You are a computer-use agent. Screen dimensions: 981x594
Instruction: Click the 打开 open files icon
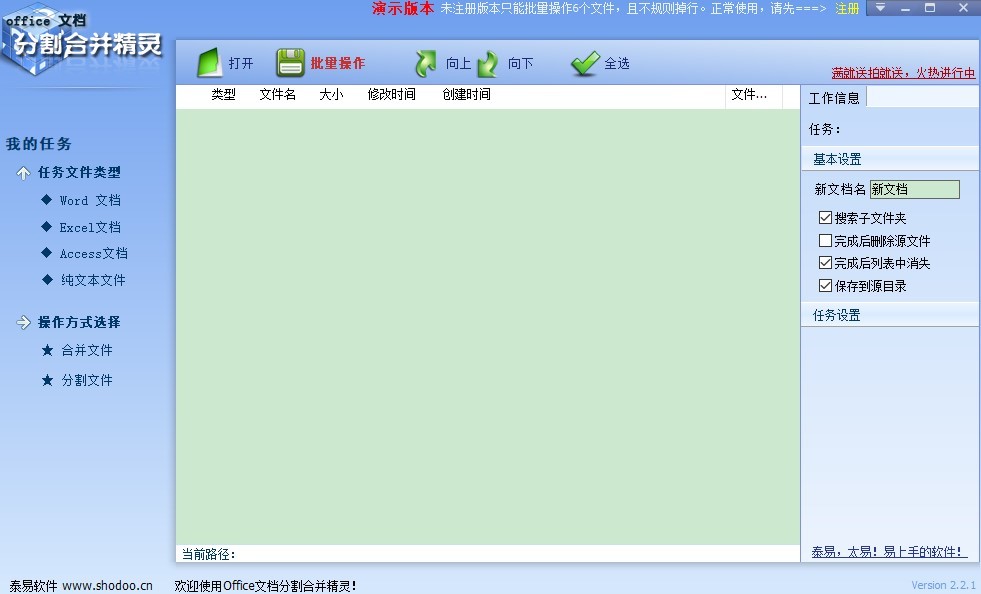212,62
